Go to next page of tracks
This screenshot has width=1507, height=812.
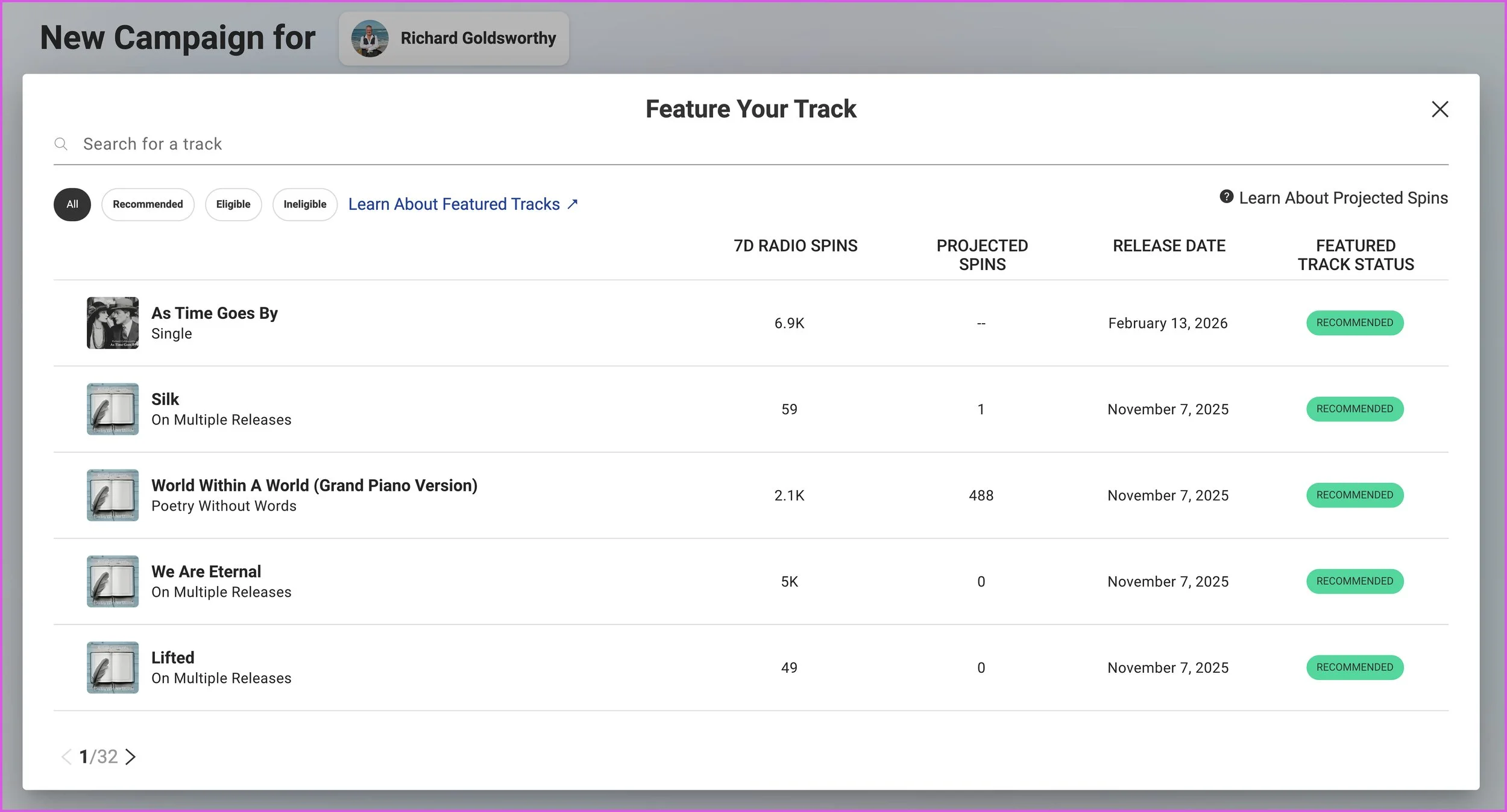[x=131, y=757]
